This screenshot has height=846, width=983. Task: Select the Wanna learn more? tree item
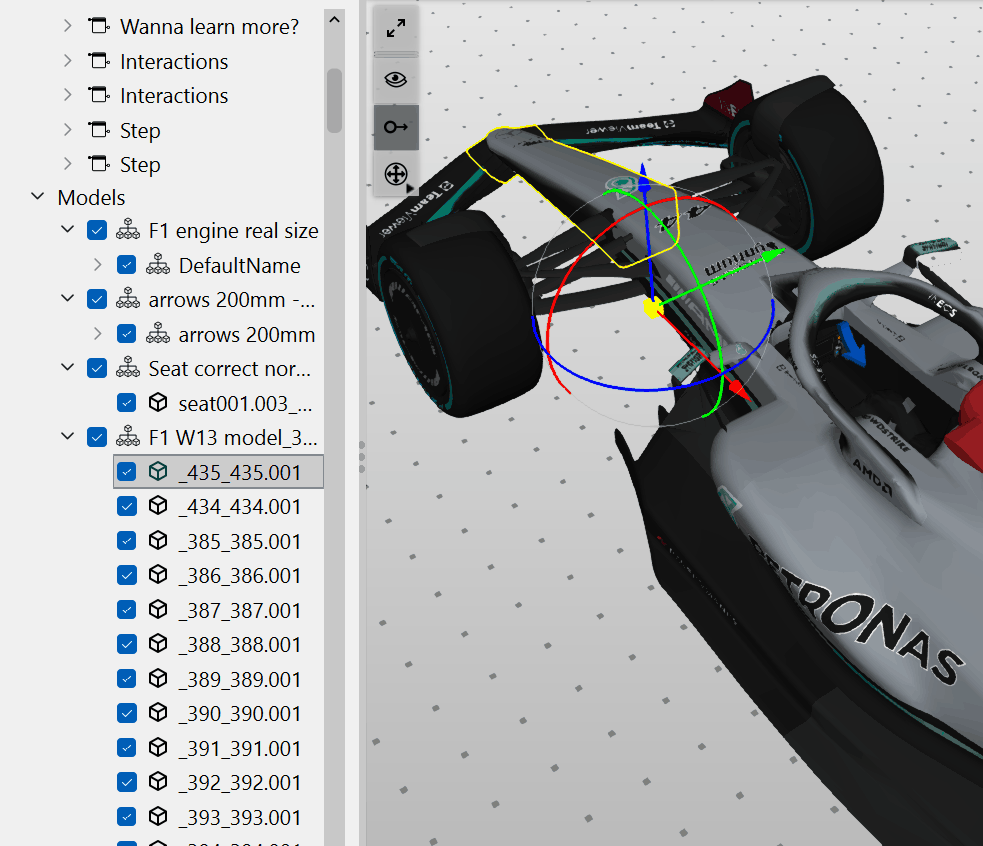[x=209, y=27]
